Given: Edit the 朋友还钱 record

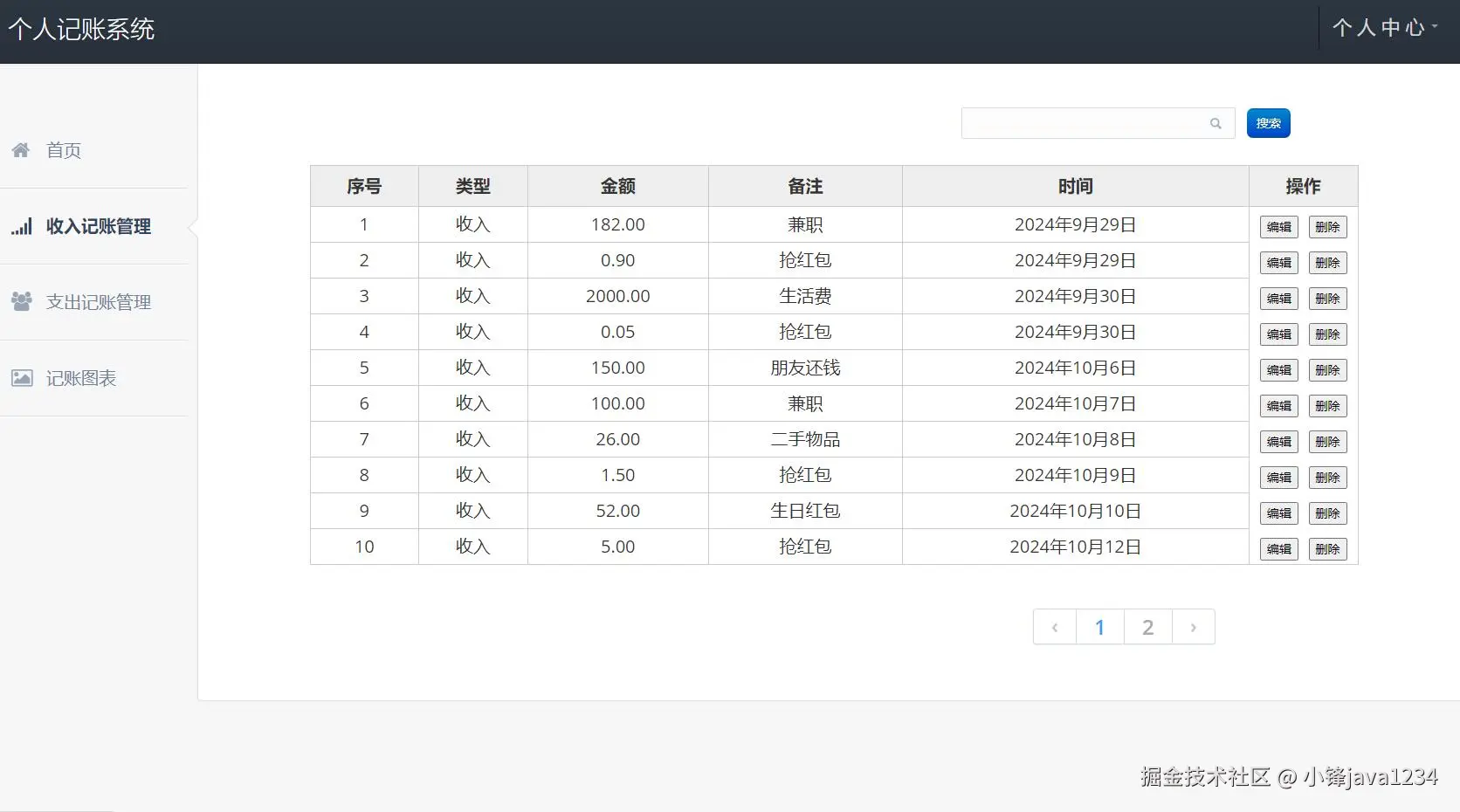Looking at the screenshot, I should [1278, 370].
